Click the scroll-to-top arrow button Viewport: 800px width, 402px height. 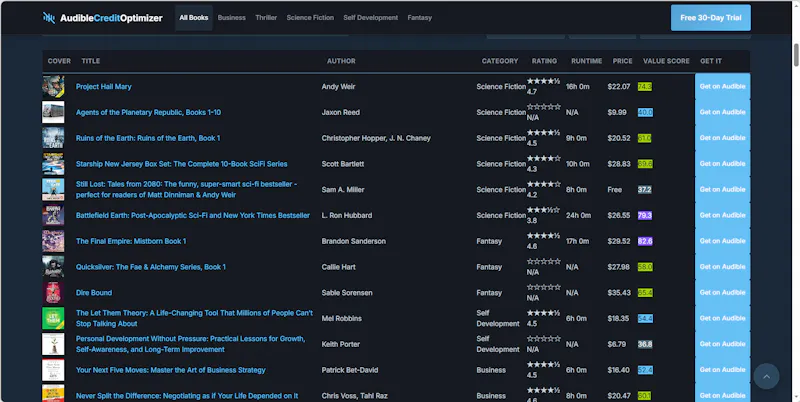pyautogui.click(x=766, y=376)
